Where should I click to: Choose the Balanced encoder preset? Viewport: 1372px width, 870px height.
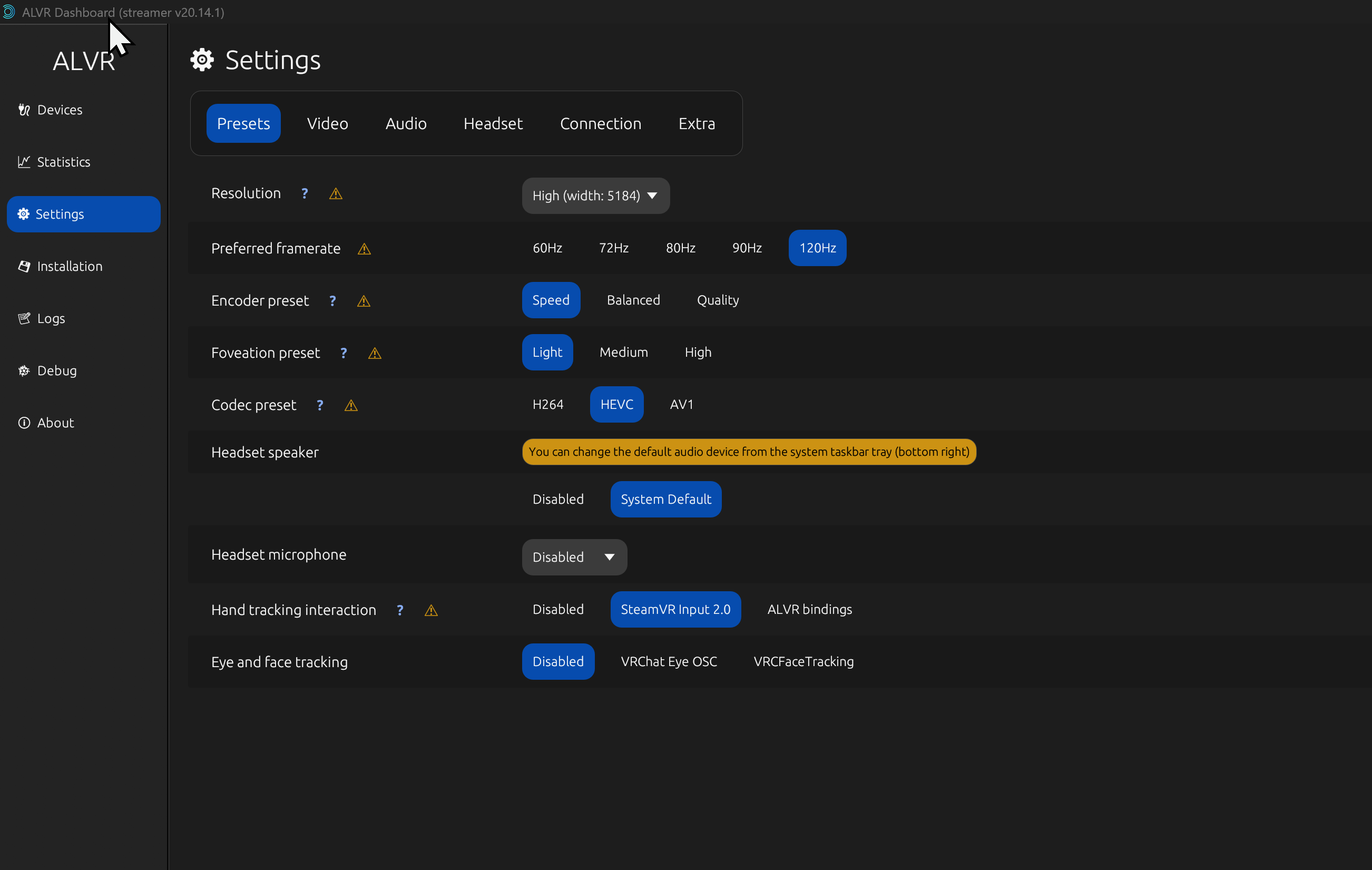click(633, 300)
